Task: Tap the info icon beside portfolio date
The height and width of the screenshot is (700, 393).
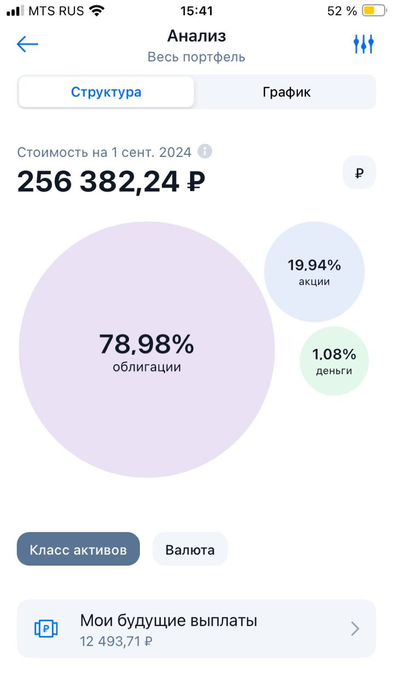Action: [205, 152]
